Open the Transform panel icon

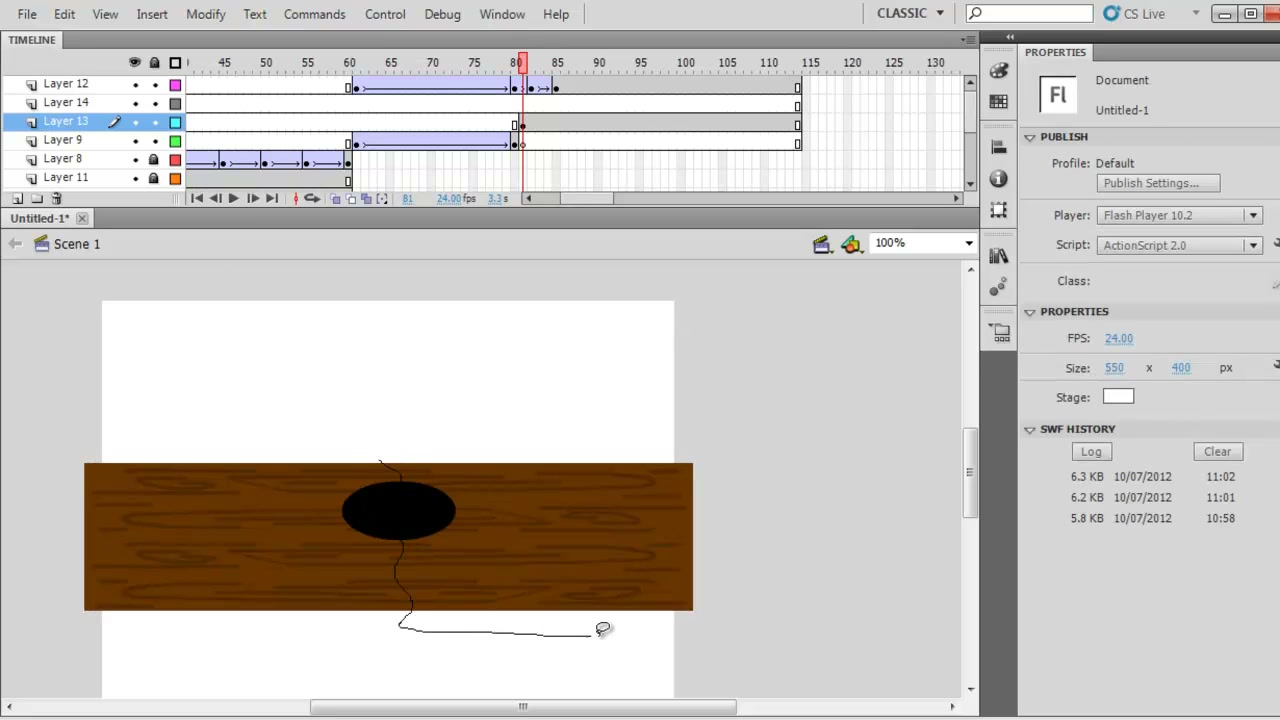tap(998, 209)
